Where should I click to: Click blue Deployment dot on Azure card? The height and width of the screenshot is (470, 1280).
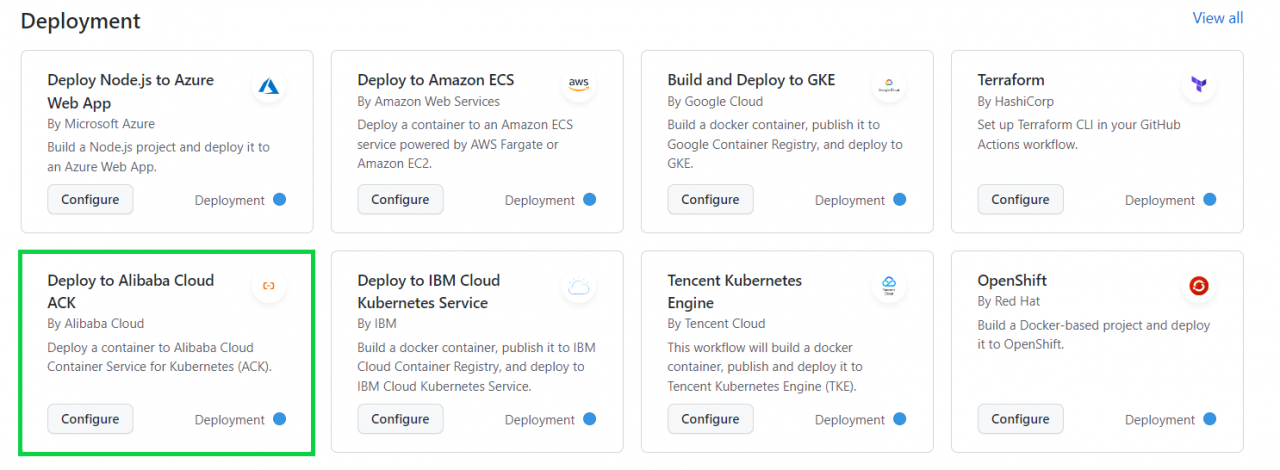(x=279, y=199)
